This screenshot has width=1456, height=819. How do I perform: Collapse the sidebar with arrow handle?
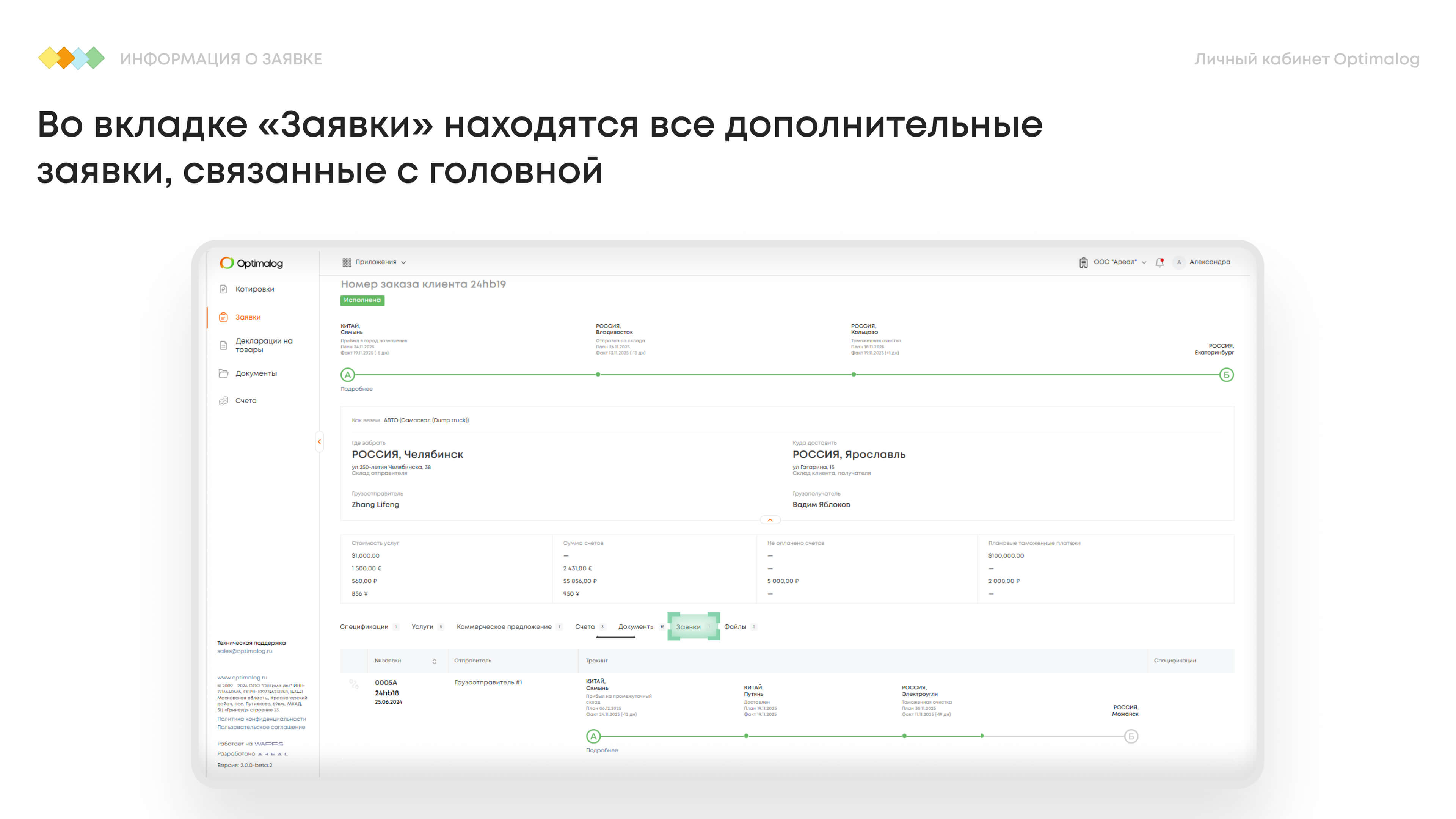(x=319, y=442)
